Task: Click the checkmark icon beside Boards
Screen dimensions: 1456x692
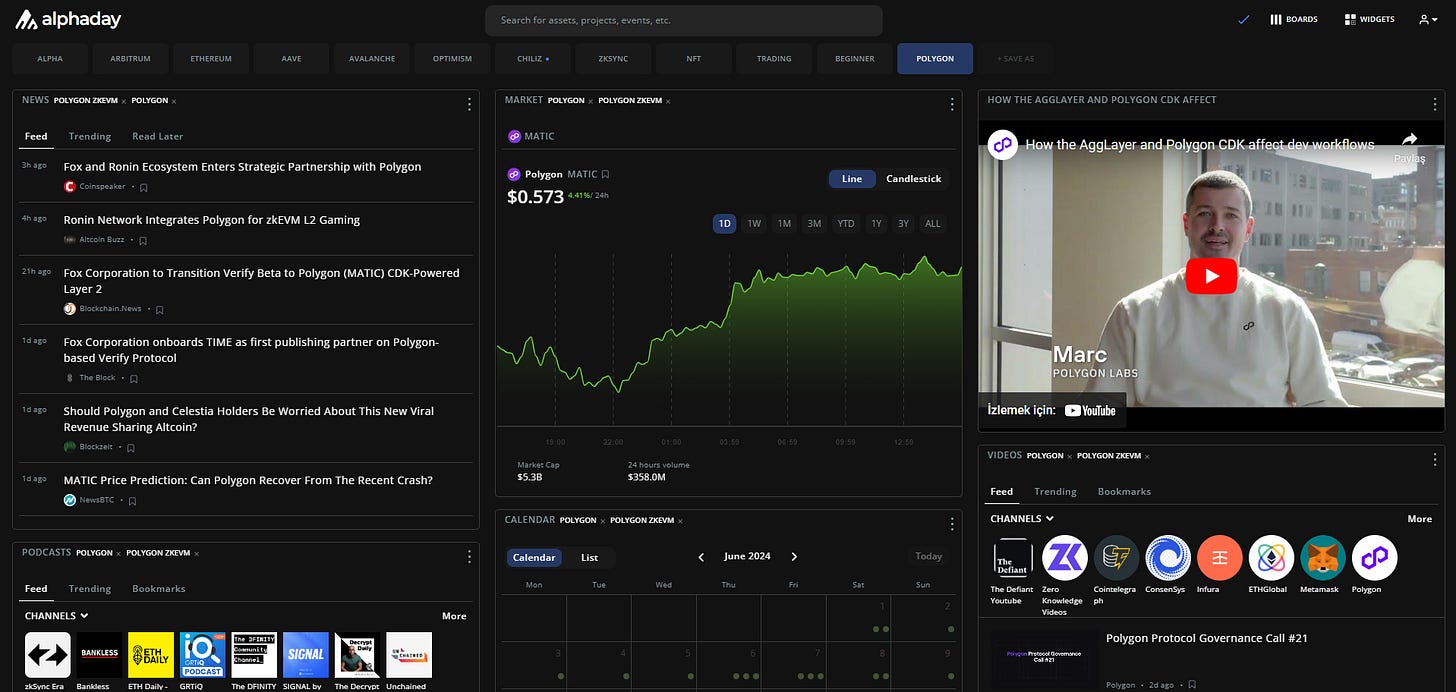Action: click(x=1243, y=19)
